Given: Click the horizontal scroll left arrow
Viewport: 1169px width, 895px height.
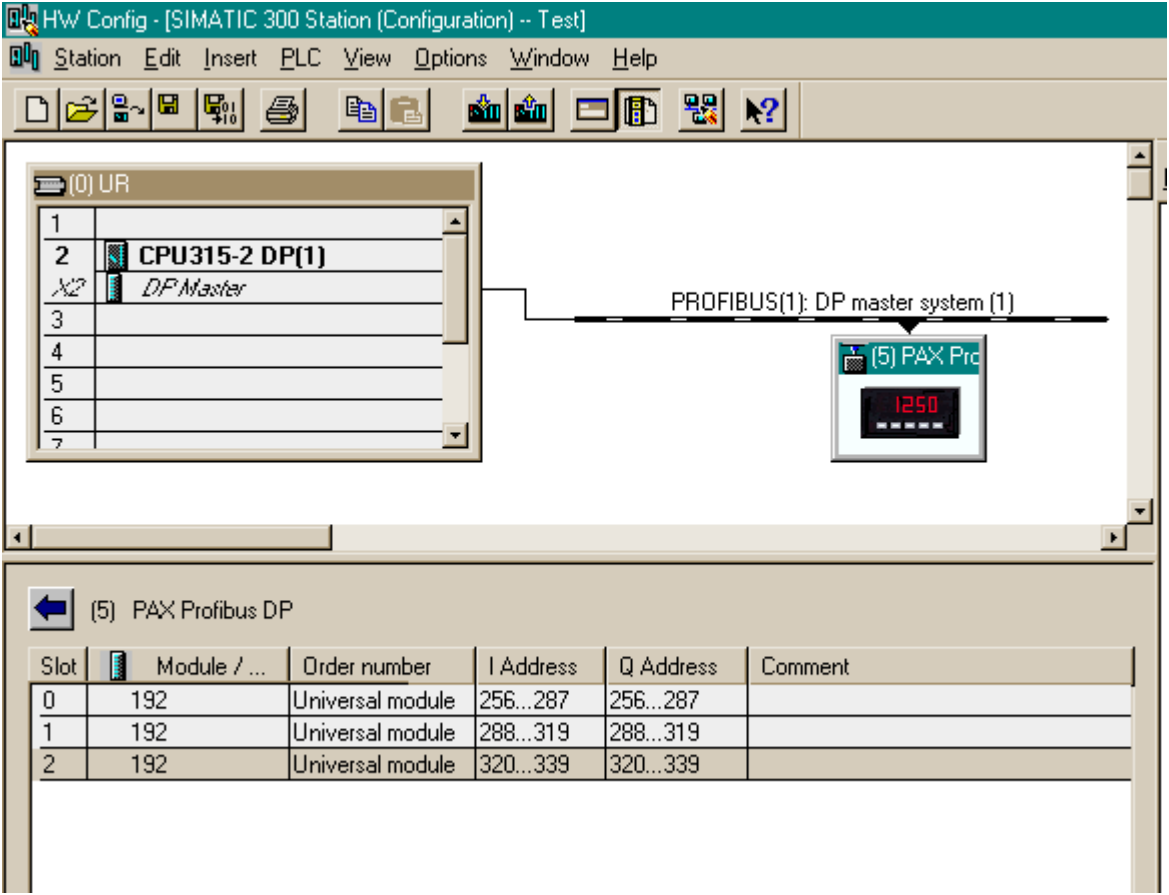Looking at the screenshot, I should click(18, 536).
